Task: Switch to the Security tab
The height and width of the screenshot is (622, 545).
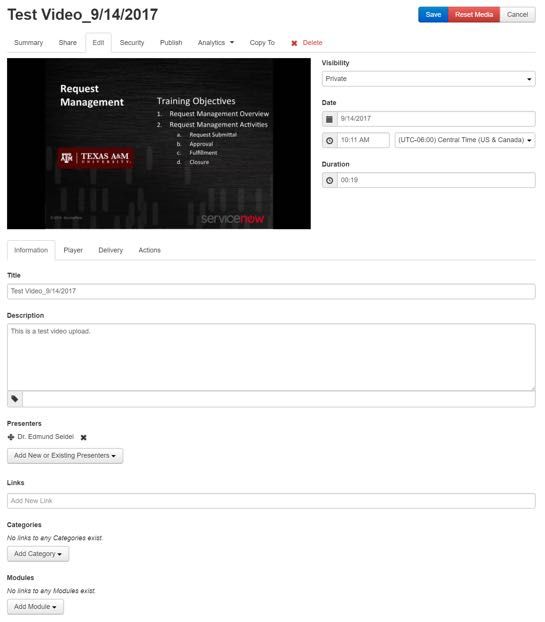Action: [132, 42]
